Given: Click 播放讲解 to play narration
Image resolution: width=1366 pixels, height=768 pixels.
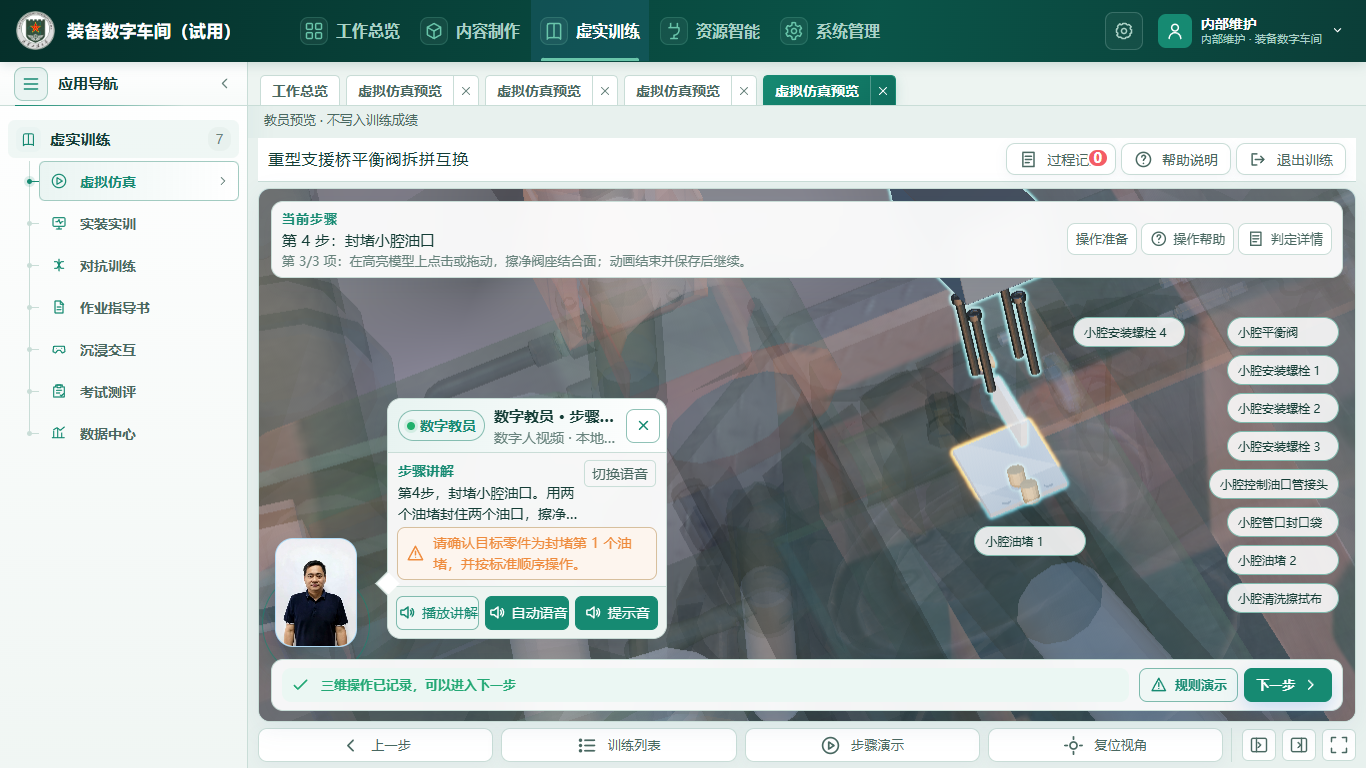Looking at the screenshot, I should [438, 613].
